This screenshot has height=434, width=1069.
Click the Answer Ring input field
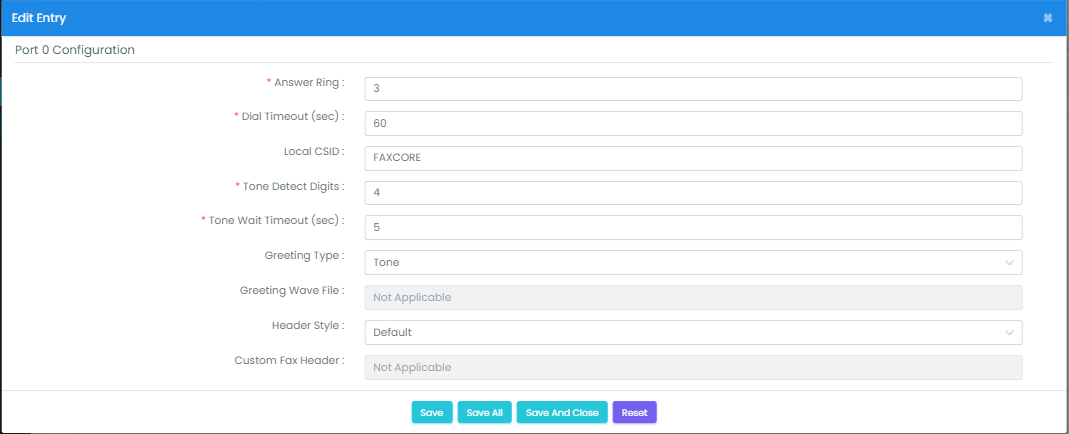click(x=693, y=89)
